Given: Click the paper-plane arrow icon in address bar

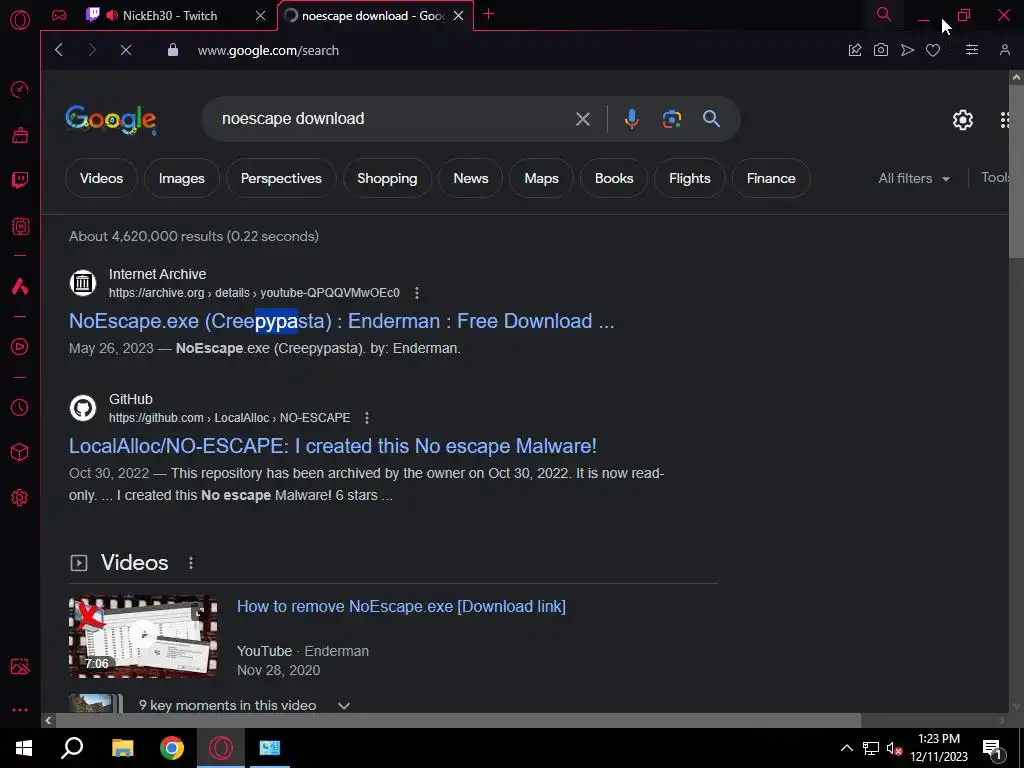Looking at the screenshot, I should tap(907, 50).
